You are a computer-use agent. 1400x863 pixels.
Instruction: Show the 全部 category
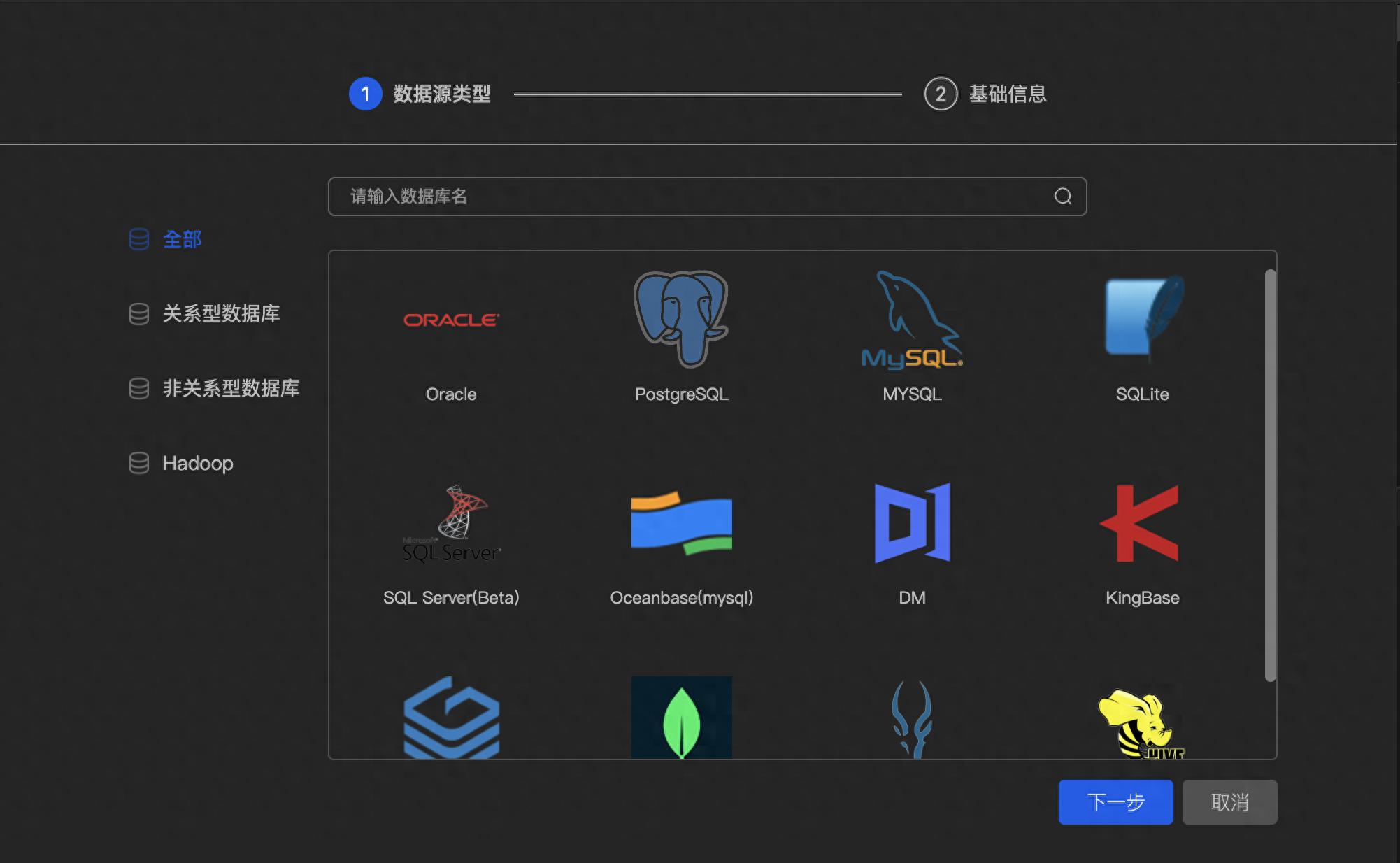pyautogui.click(x=182, y=239)
